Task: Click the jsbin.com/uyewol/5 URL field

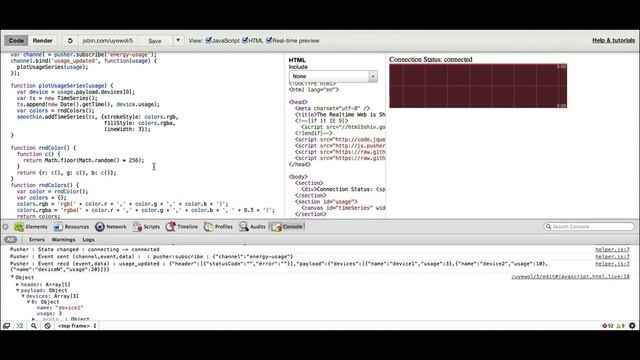Action: pyautogui.click(x=108, y=41)
